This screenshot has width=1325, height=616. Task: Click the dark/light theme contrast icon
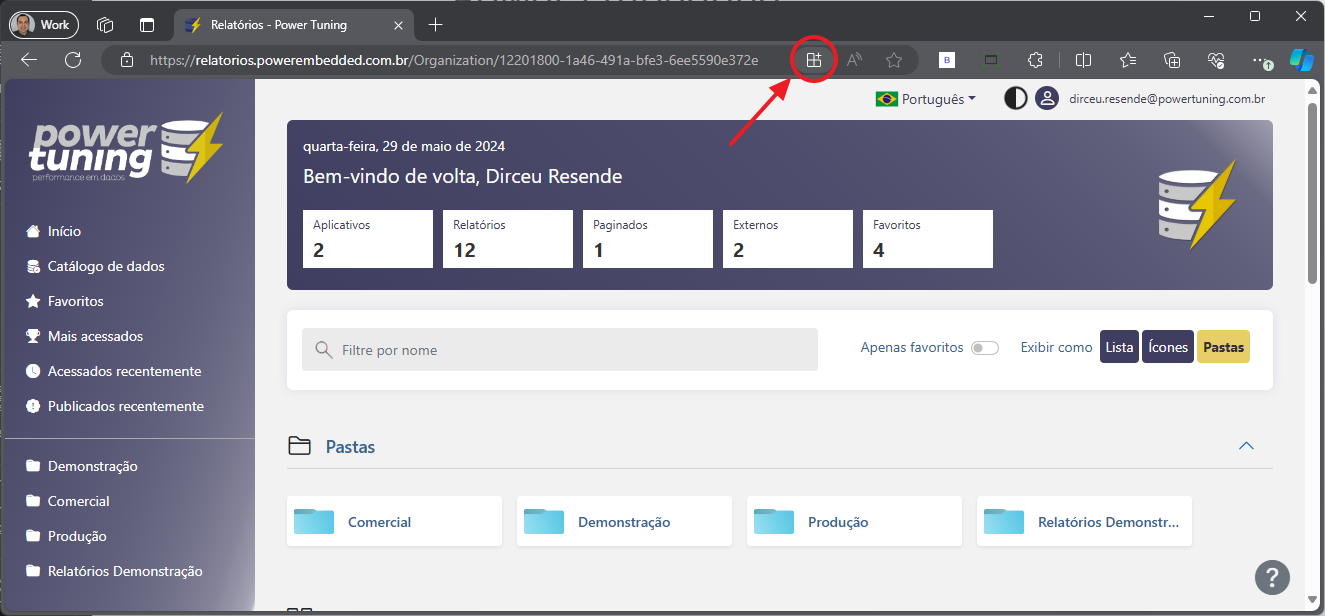pos(1016,99)
